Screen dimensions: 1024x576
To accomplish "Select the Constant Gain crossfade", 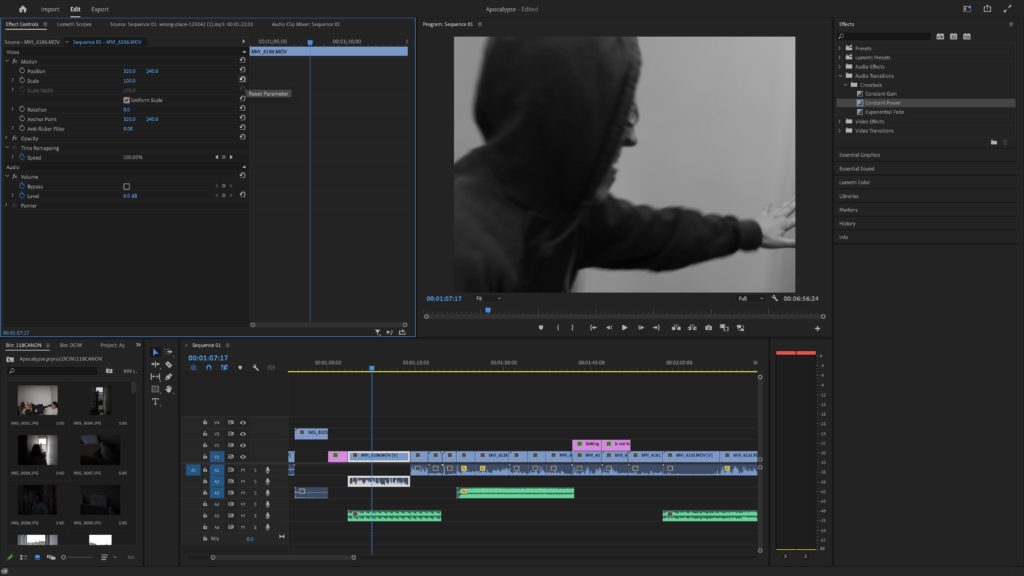I will [880, 94].
